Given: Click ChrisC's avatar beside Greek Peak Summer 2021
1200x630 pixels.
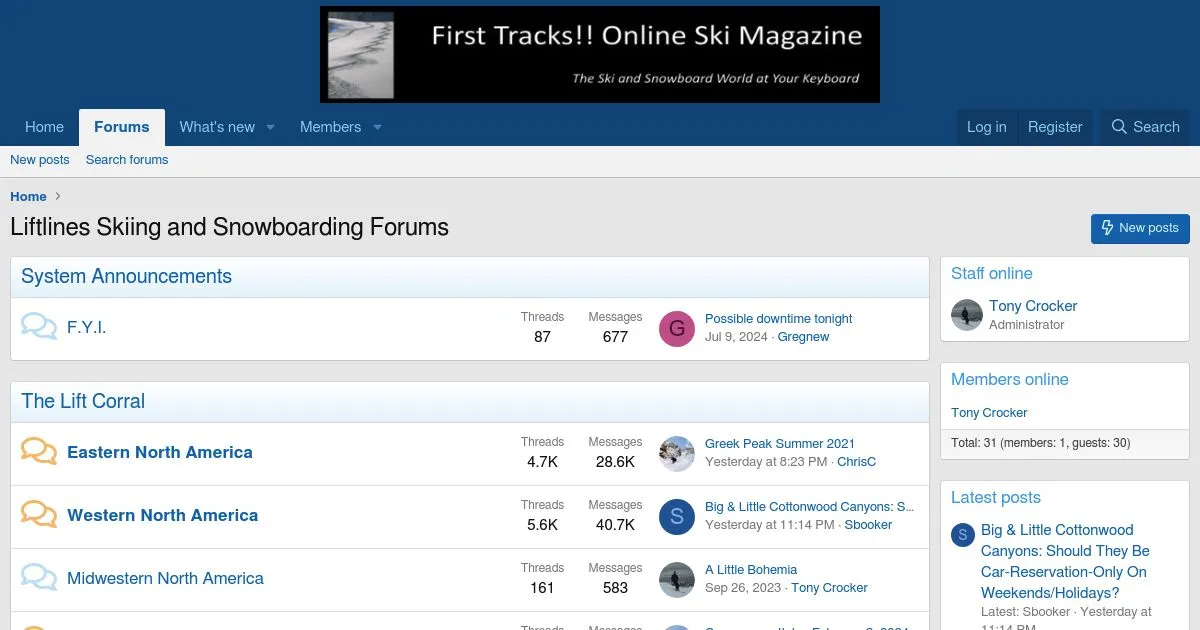Looking at the screenshot, I should pos(677,453).
